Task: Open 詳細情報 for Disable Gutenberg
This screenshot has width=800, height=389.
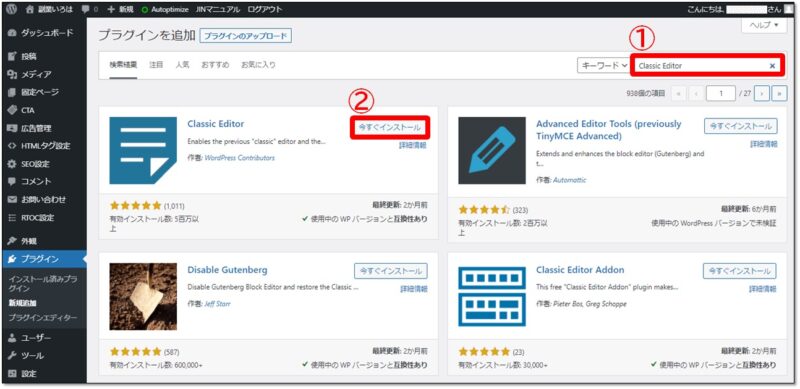Action: (413, 289)
